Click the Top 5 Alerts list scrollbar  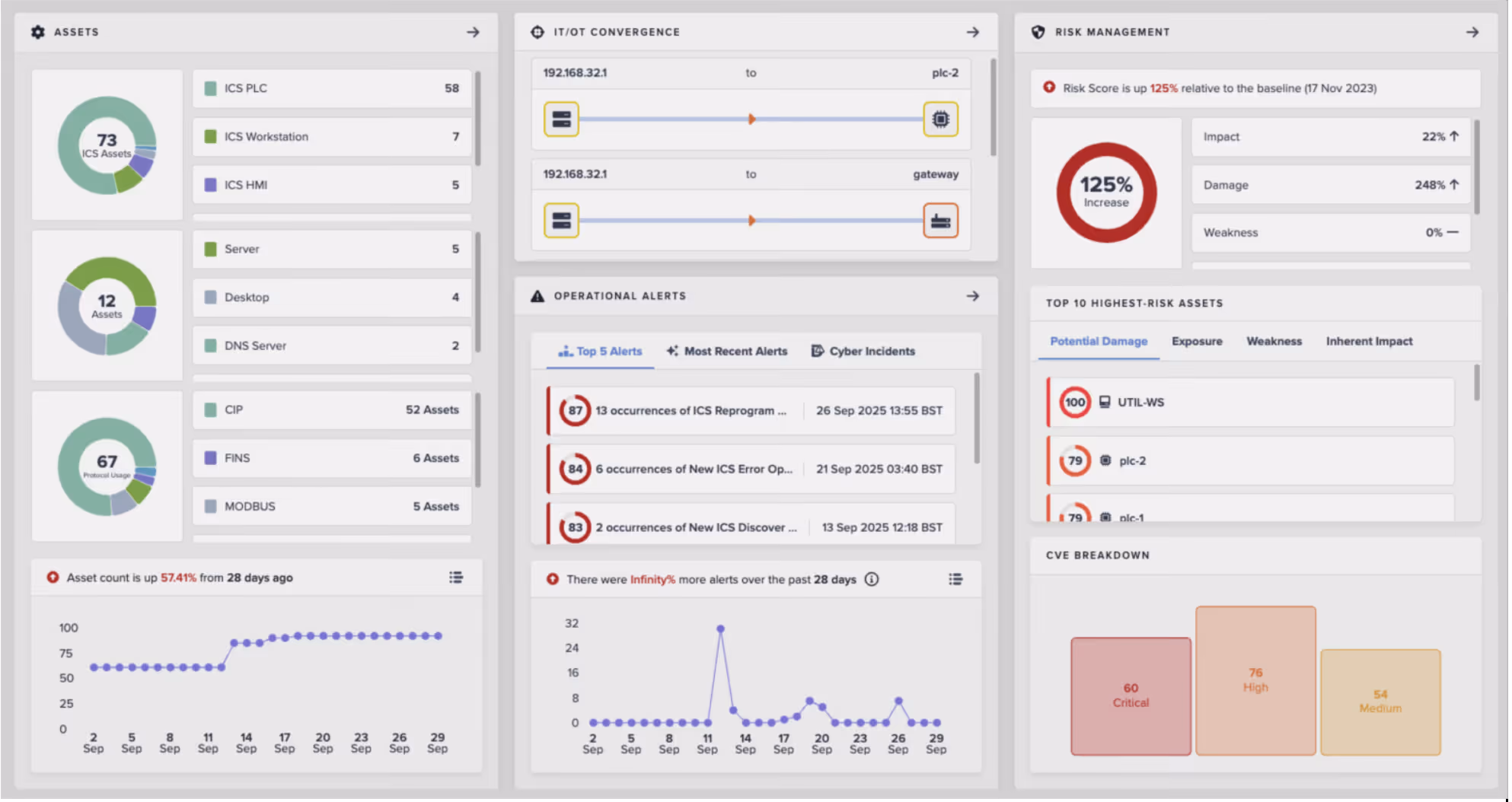(x=976, y=418)
